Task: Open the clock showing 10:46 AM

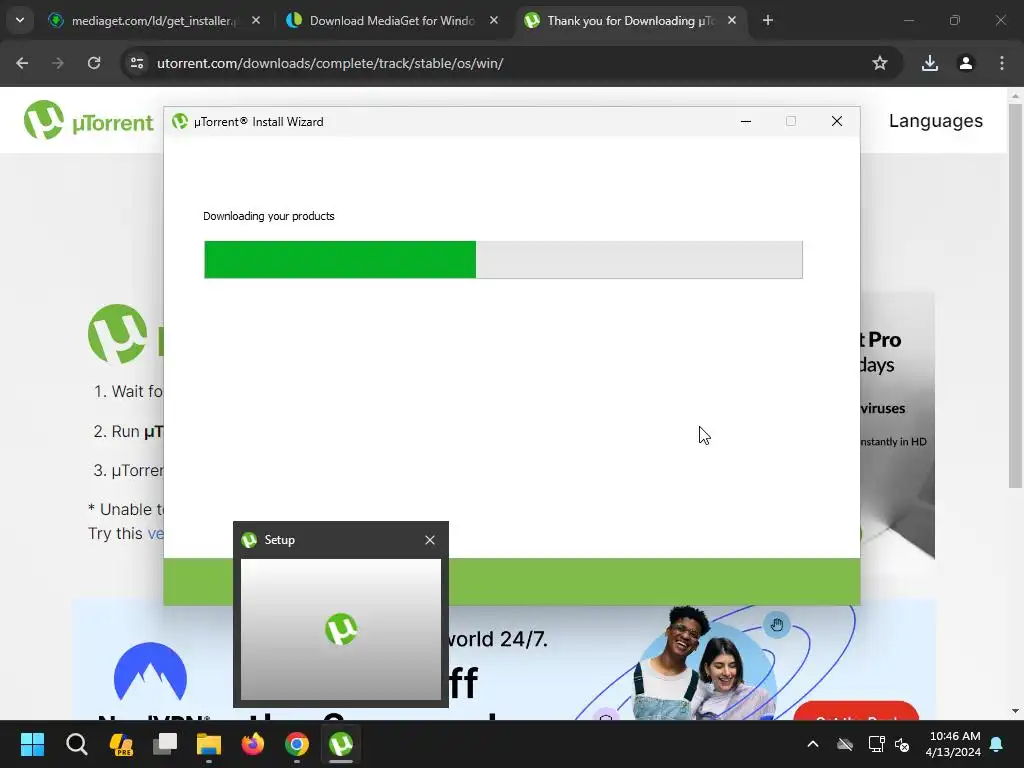Action: point(953,744)
